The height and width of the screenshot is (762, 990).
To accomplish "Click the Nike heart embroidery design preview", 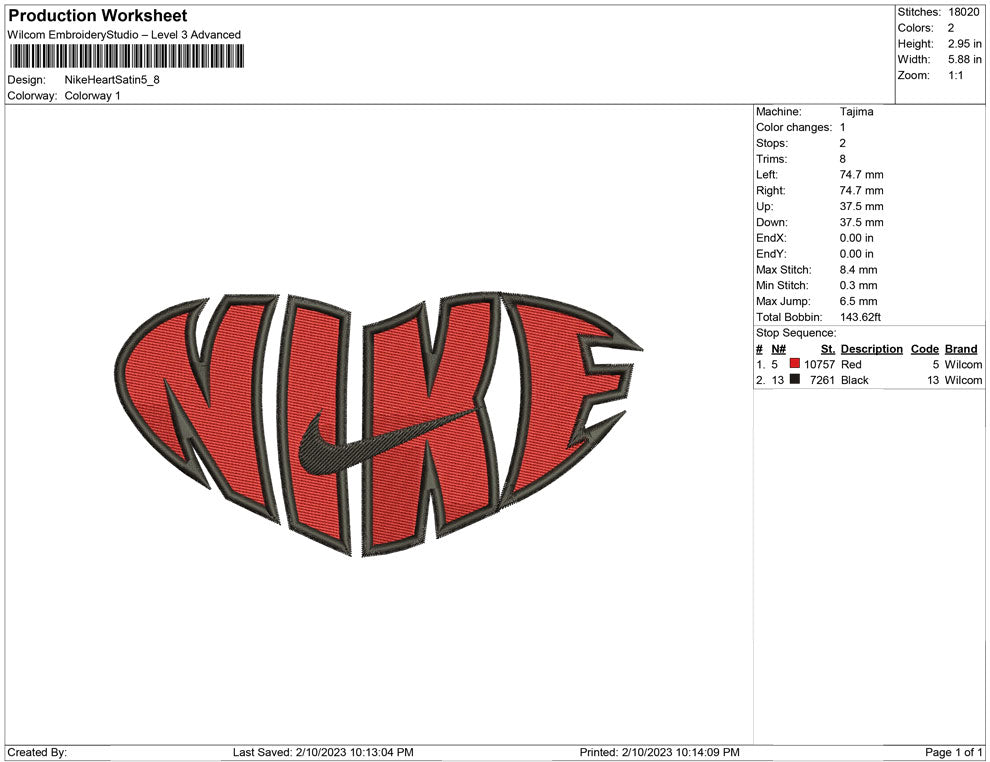I will pyautogui.click(x=378, y=424).
